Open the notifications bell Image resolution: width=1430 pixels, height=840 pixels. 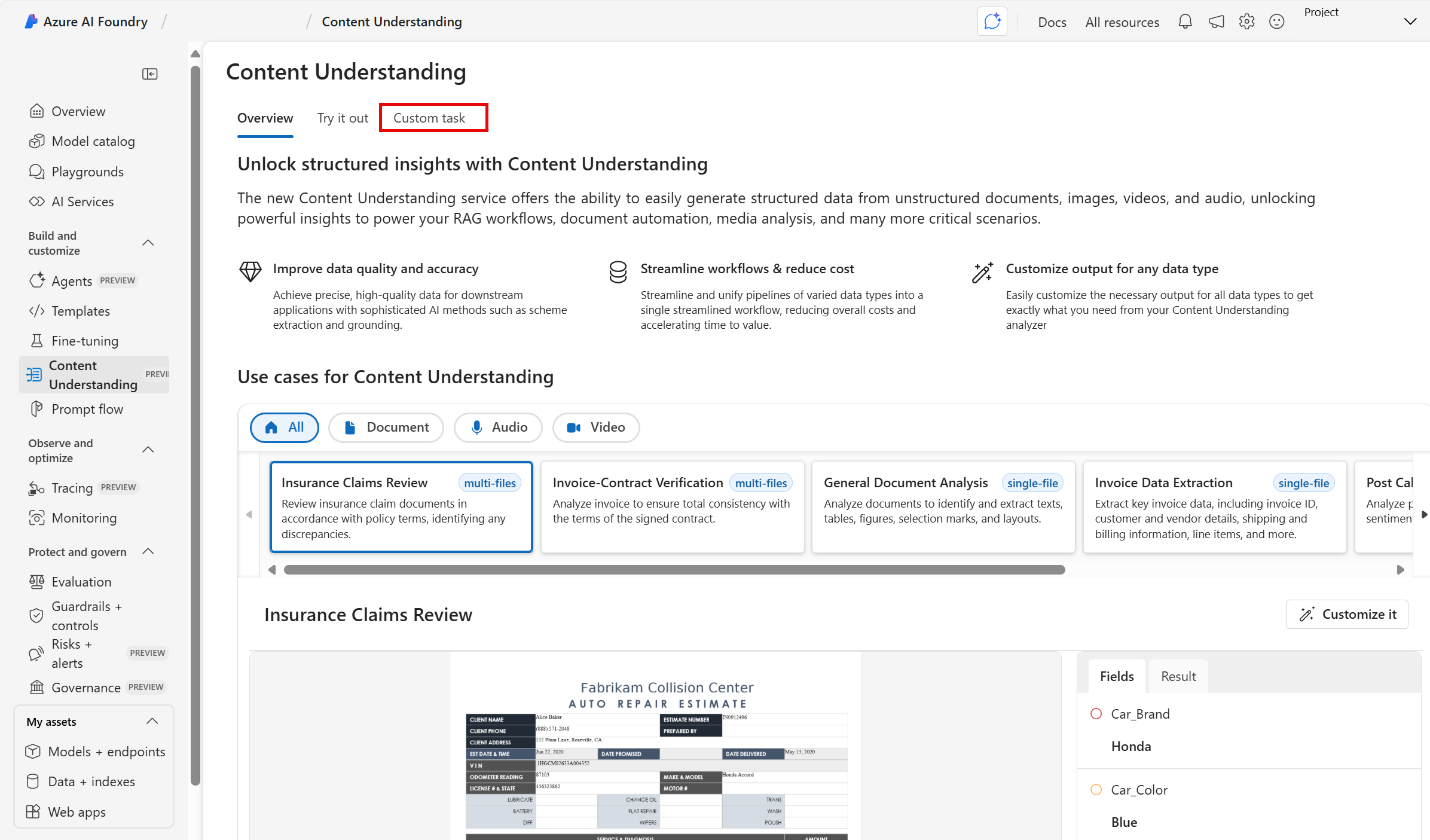click(1185, 22)
